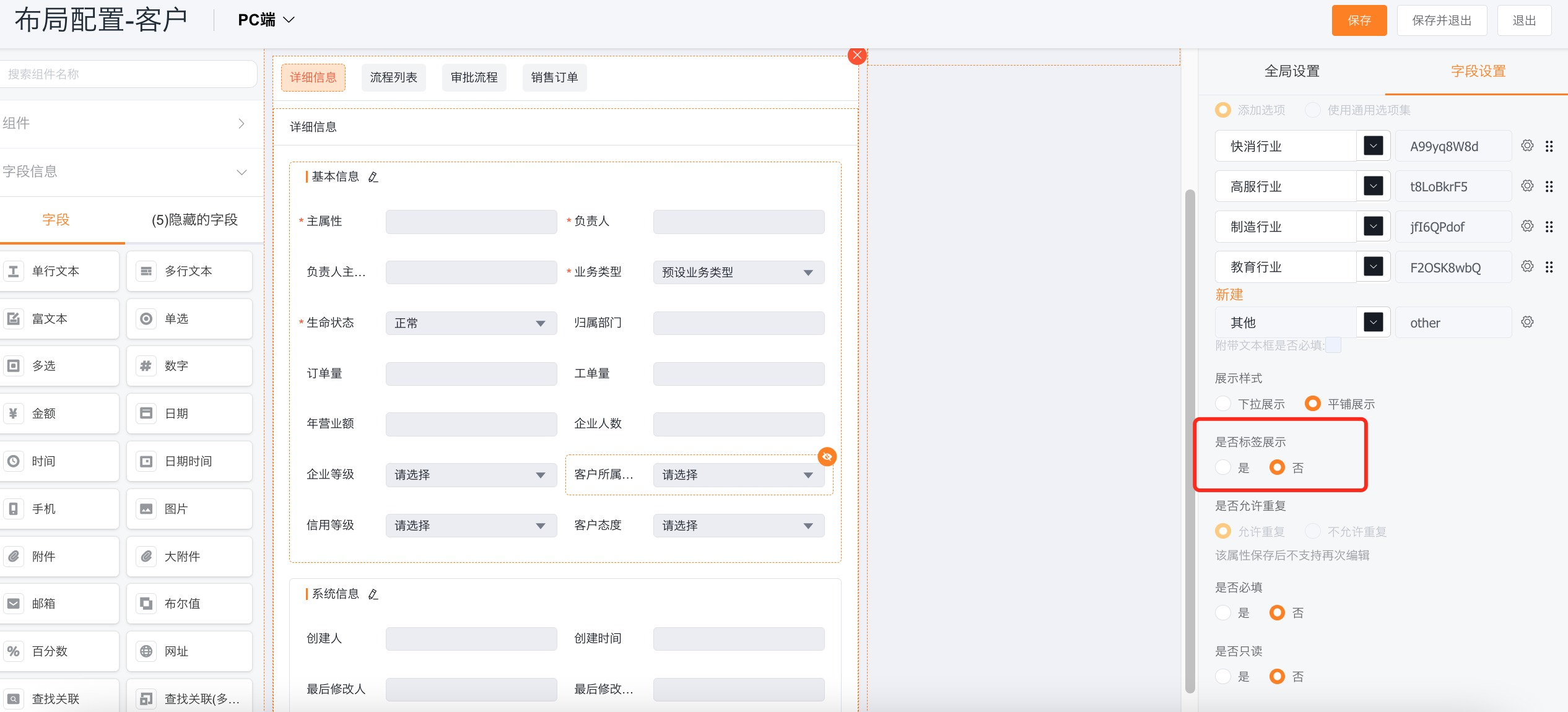
Task: Click the settings panel vertical scrollbar
Action: tap(1190, 441)
